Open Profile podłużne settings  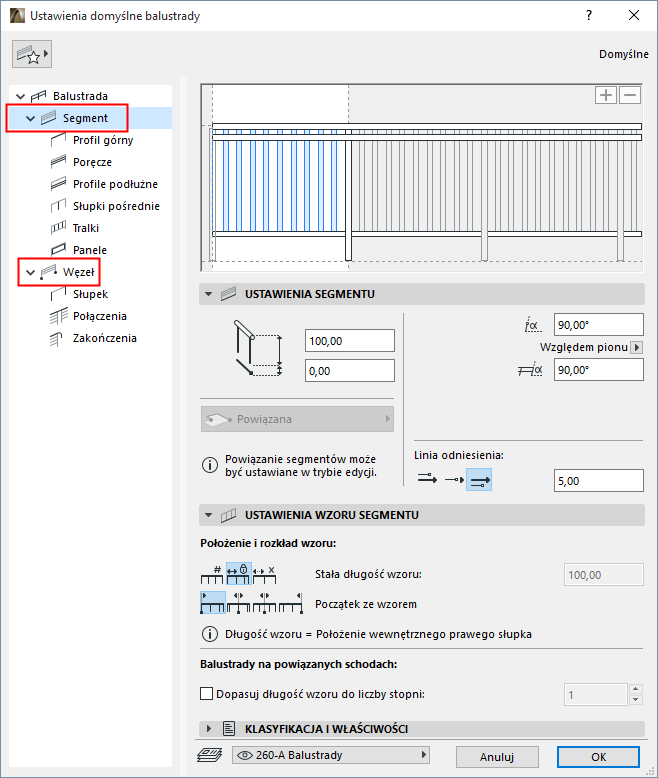115,184
